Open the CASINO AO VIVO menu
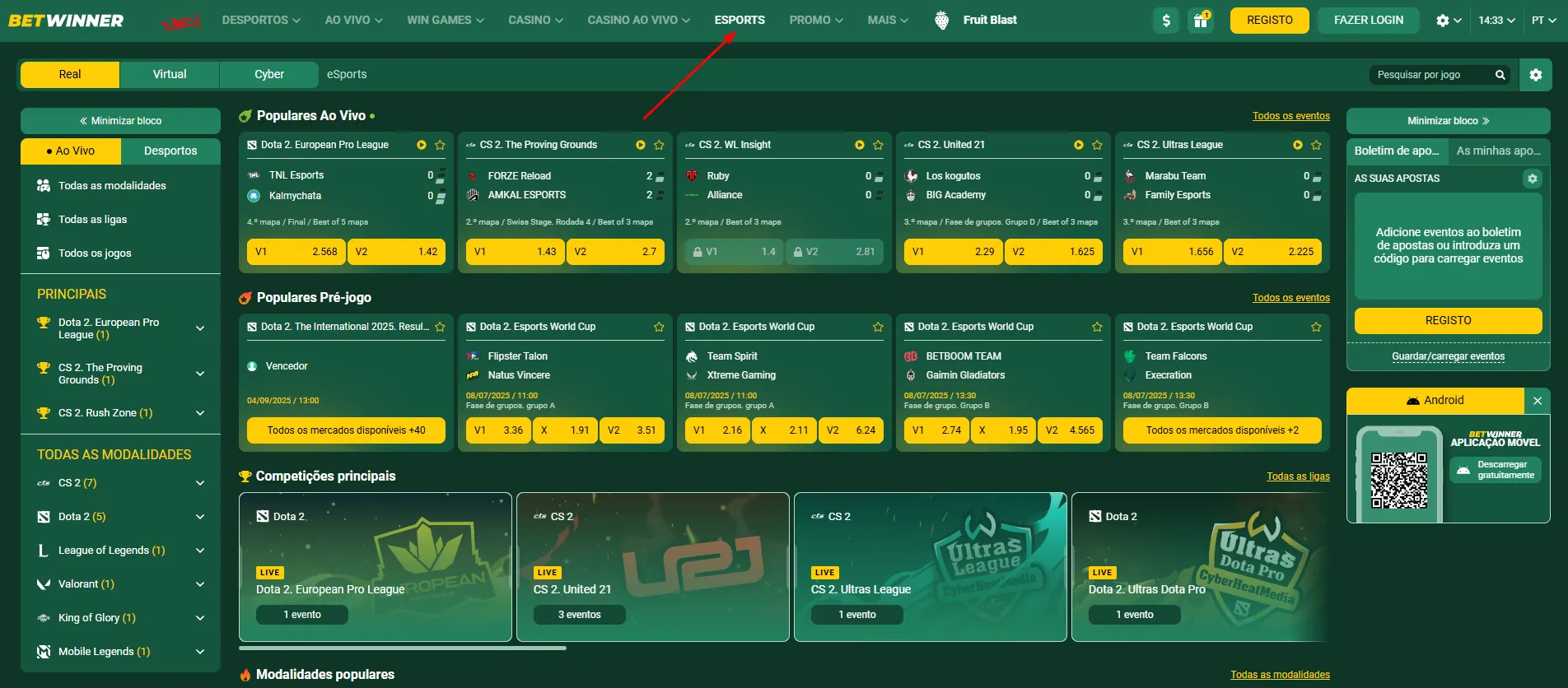The image size is (1568, 688). (638, 20)
